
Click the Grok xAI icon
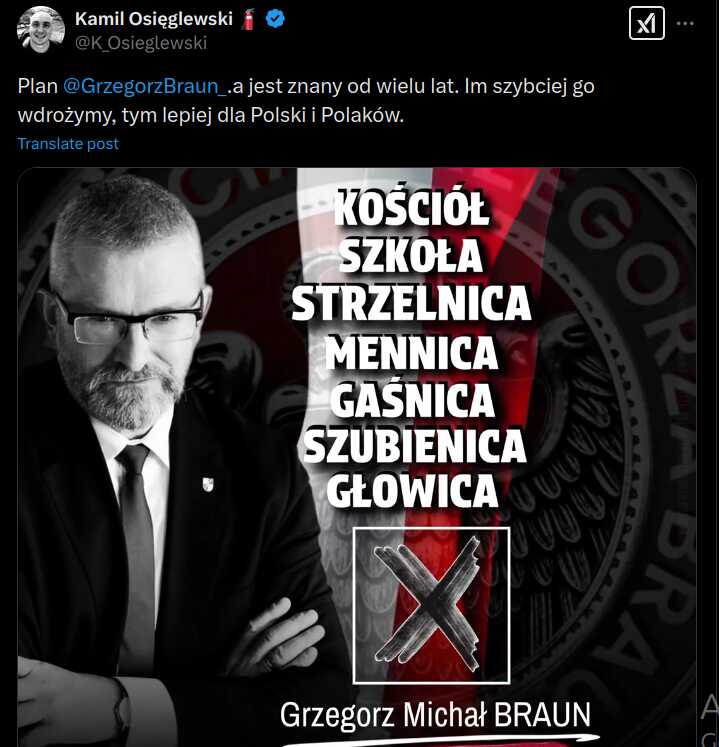(647, 23)
